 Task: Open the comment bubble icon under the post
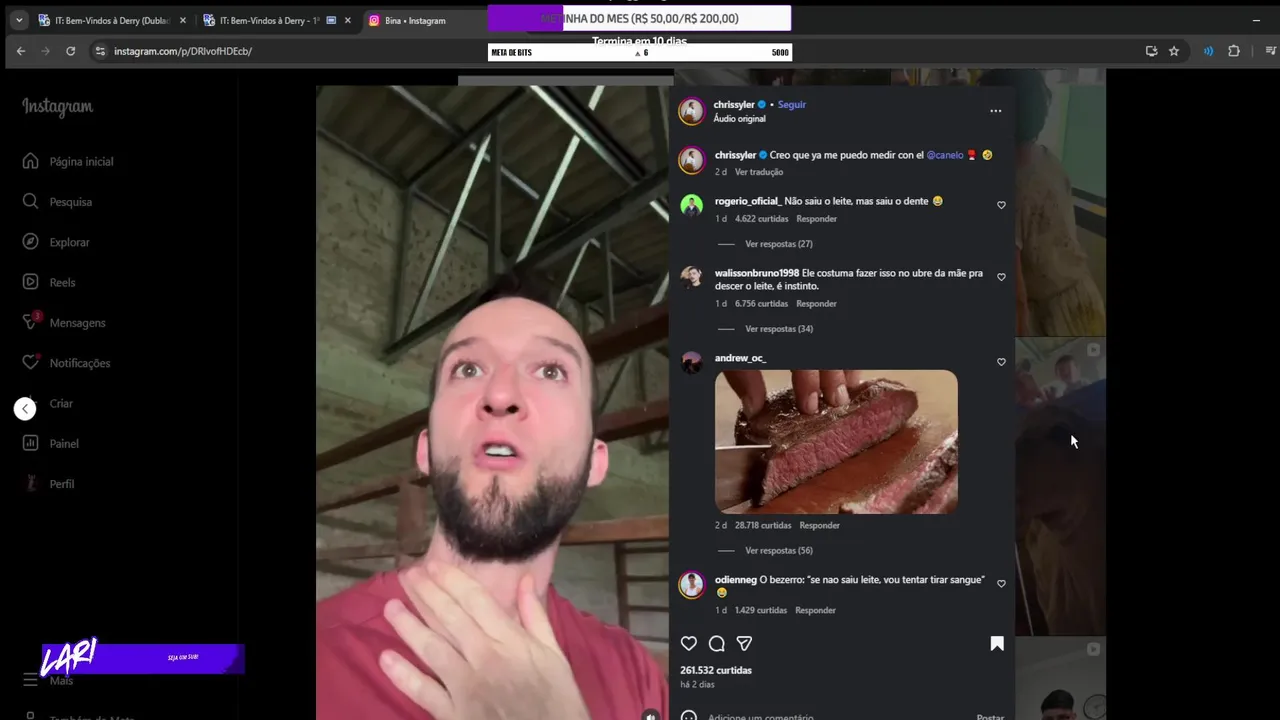pos(717,644)
